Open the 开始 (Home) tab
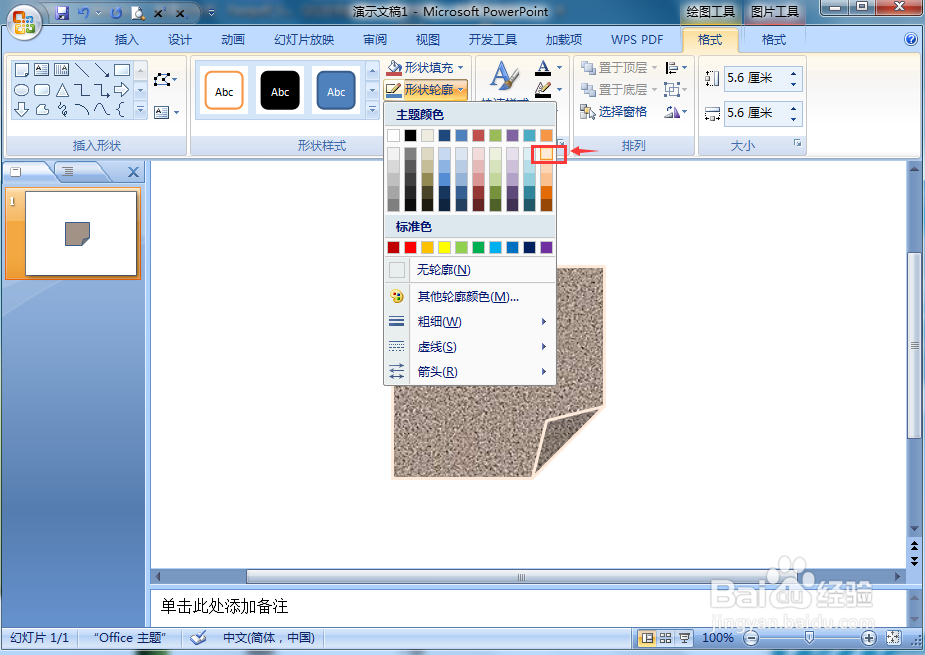The width and height of the screenshot is (925, 655). pos(74,40)
